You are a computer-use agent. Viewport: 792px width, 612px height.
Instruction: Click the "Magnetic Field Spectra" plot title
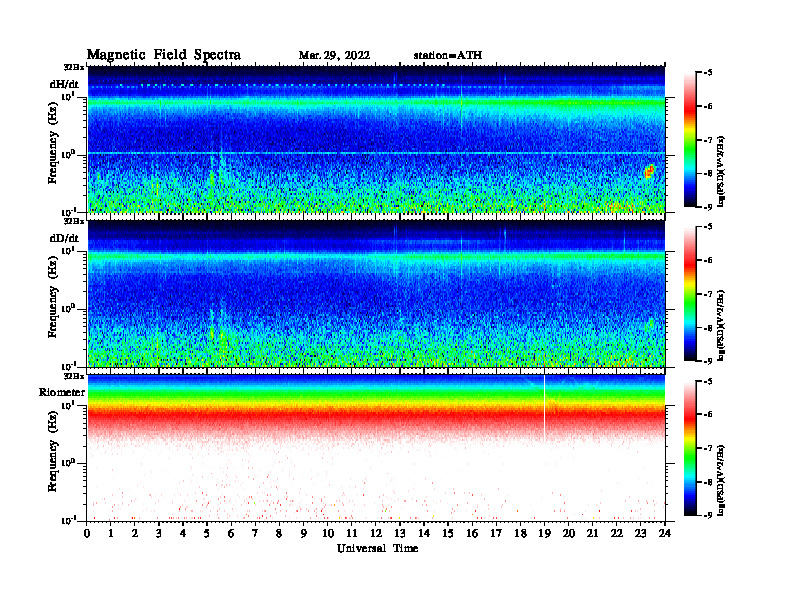164,55
